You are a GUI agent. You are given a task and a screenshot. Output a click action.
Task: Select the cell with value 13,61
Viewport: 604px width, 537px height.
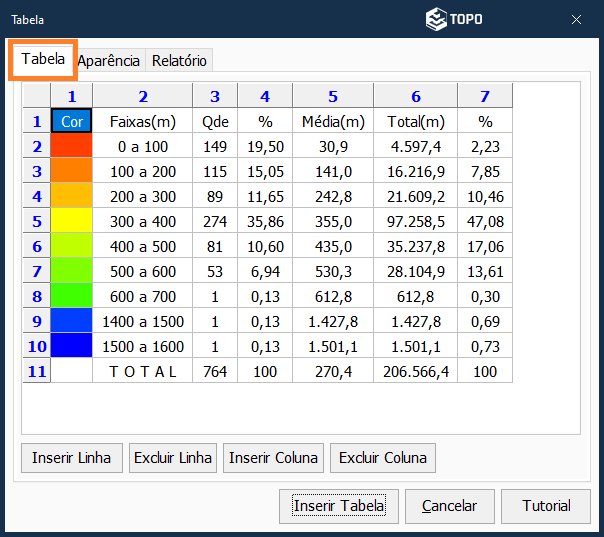coord(485,270)
